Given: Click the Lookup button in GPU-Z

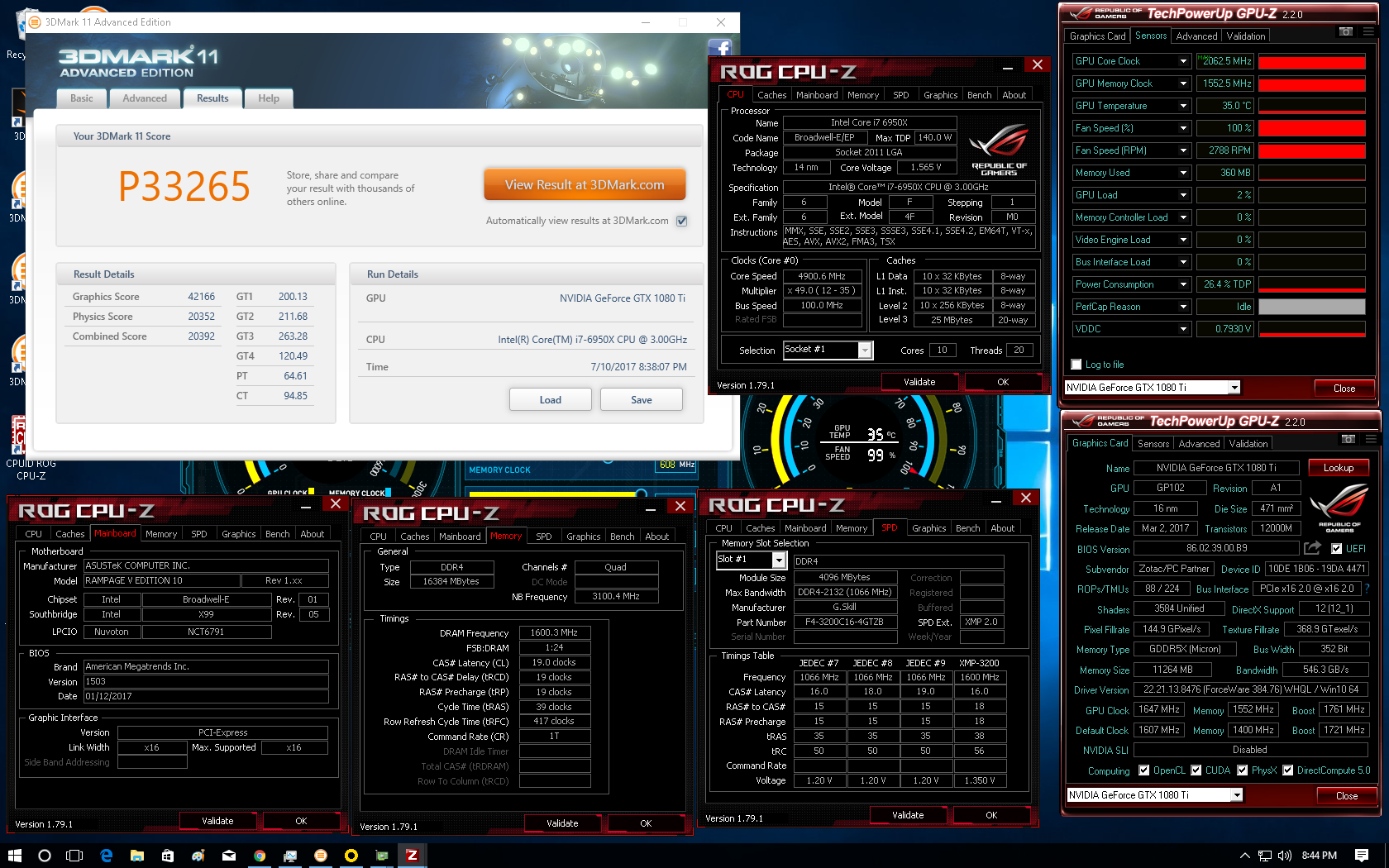Looking at the screenshot, I should [1339, 468].
